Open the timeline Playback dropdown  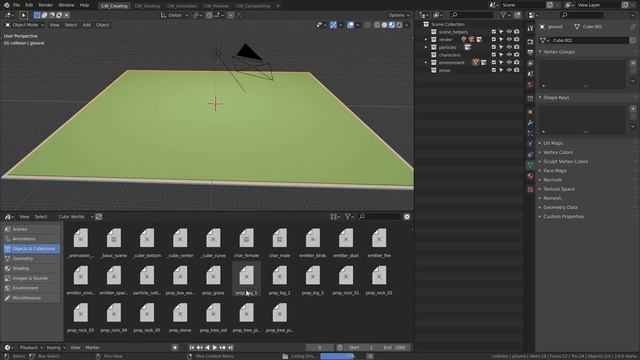tap(31, 347)
